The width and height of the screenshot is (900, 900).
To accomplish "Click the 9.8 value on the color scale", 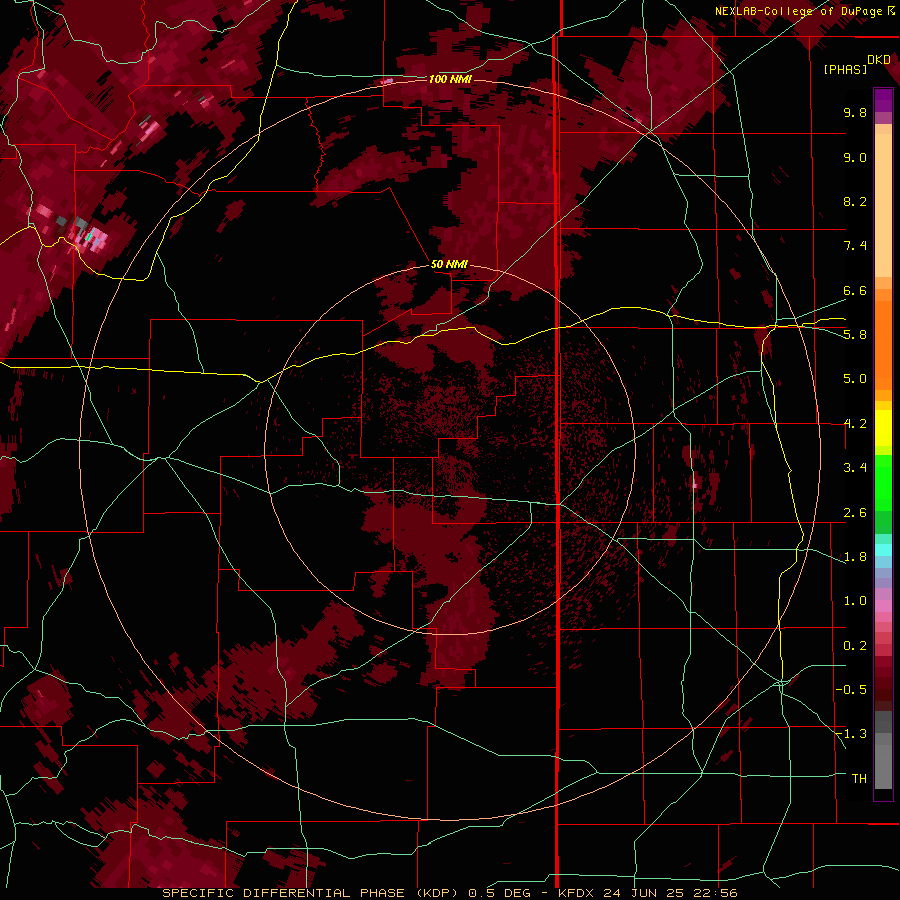I will tap(855, 112).
